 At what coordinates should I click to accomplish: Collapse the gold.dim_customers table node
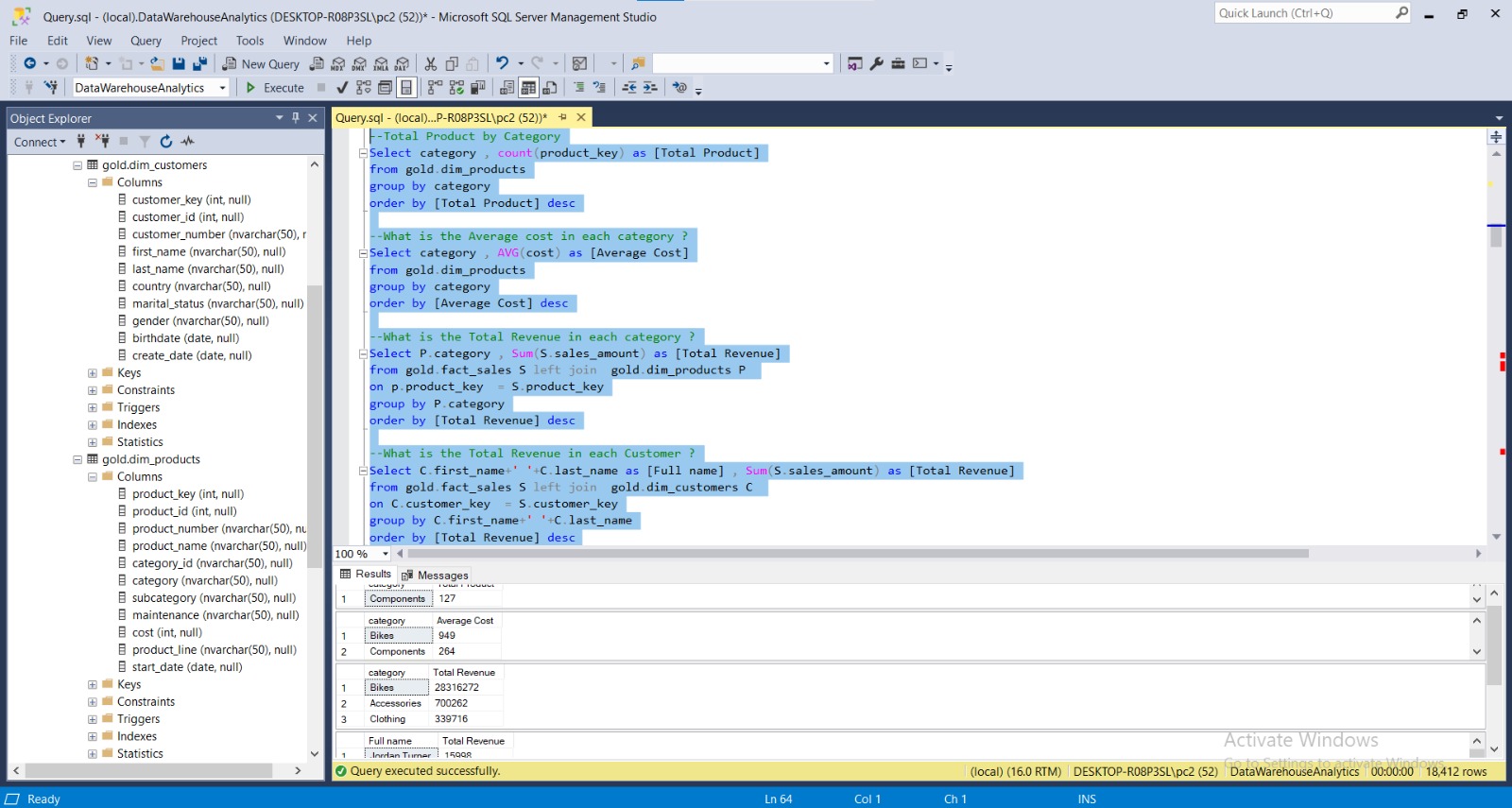pos(77,165)
